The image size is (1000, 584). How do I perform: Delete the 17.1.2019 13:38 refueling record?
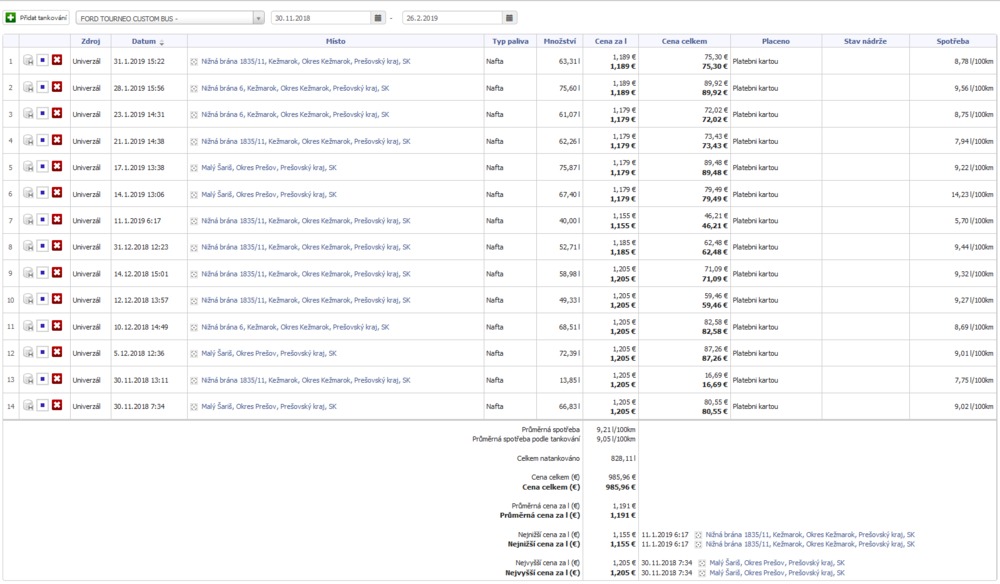[57, 166]
